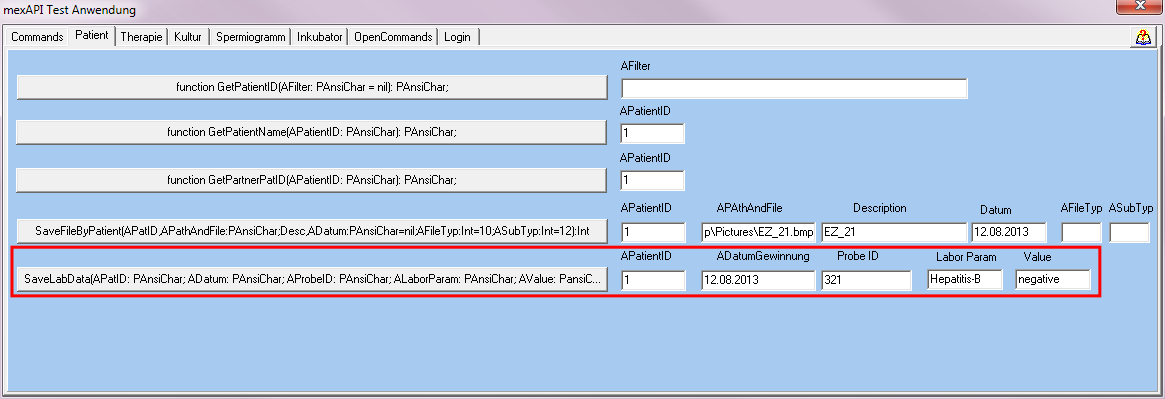The image size is (1165, 399).
Task: Focus the Labor Param field with Hepatitis-B
Action: click(964, 280)
